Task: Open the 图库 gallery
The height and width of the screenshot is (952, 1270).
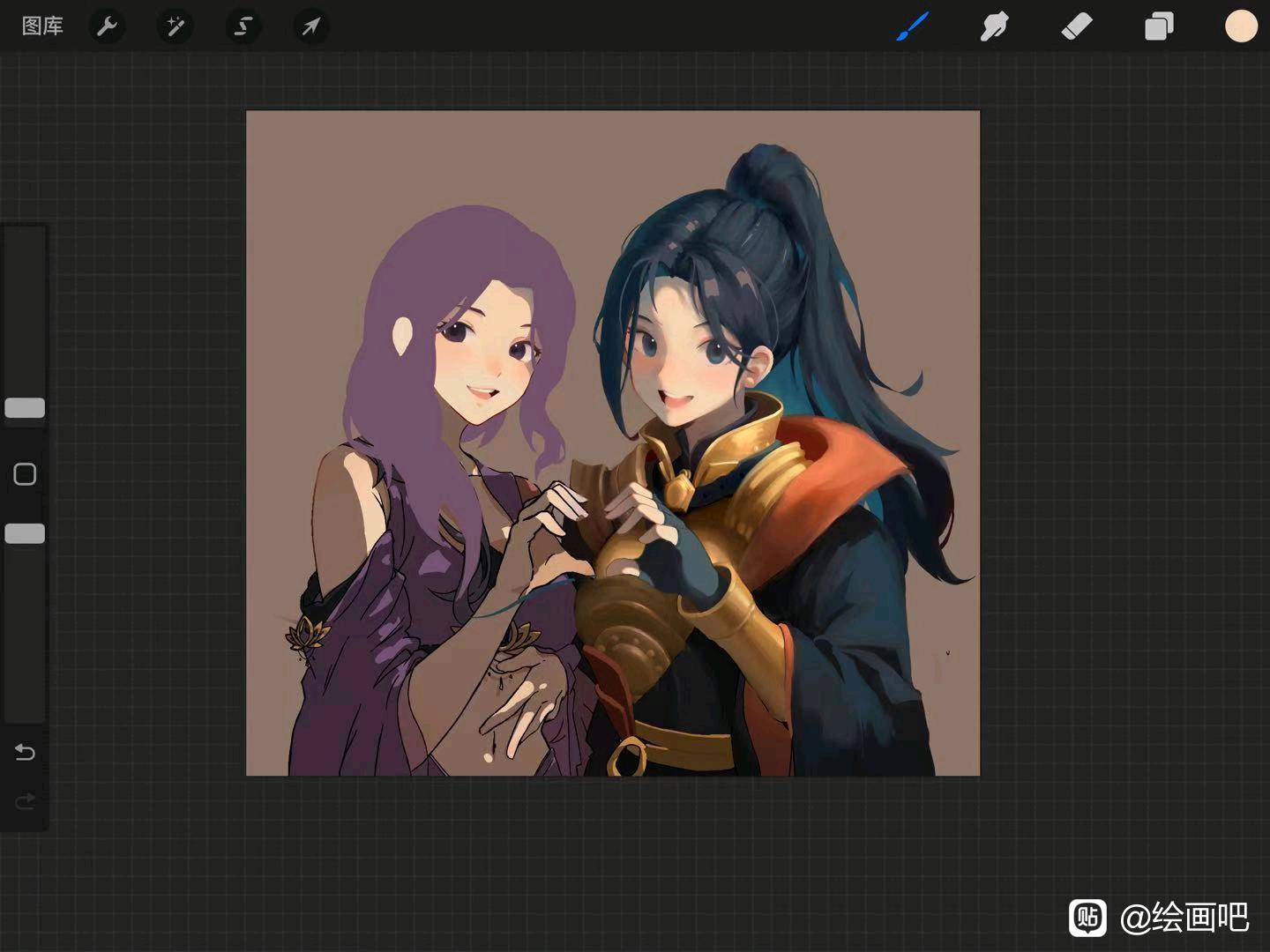Action: [x=42, y=26]
